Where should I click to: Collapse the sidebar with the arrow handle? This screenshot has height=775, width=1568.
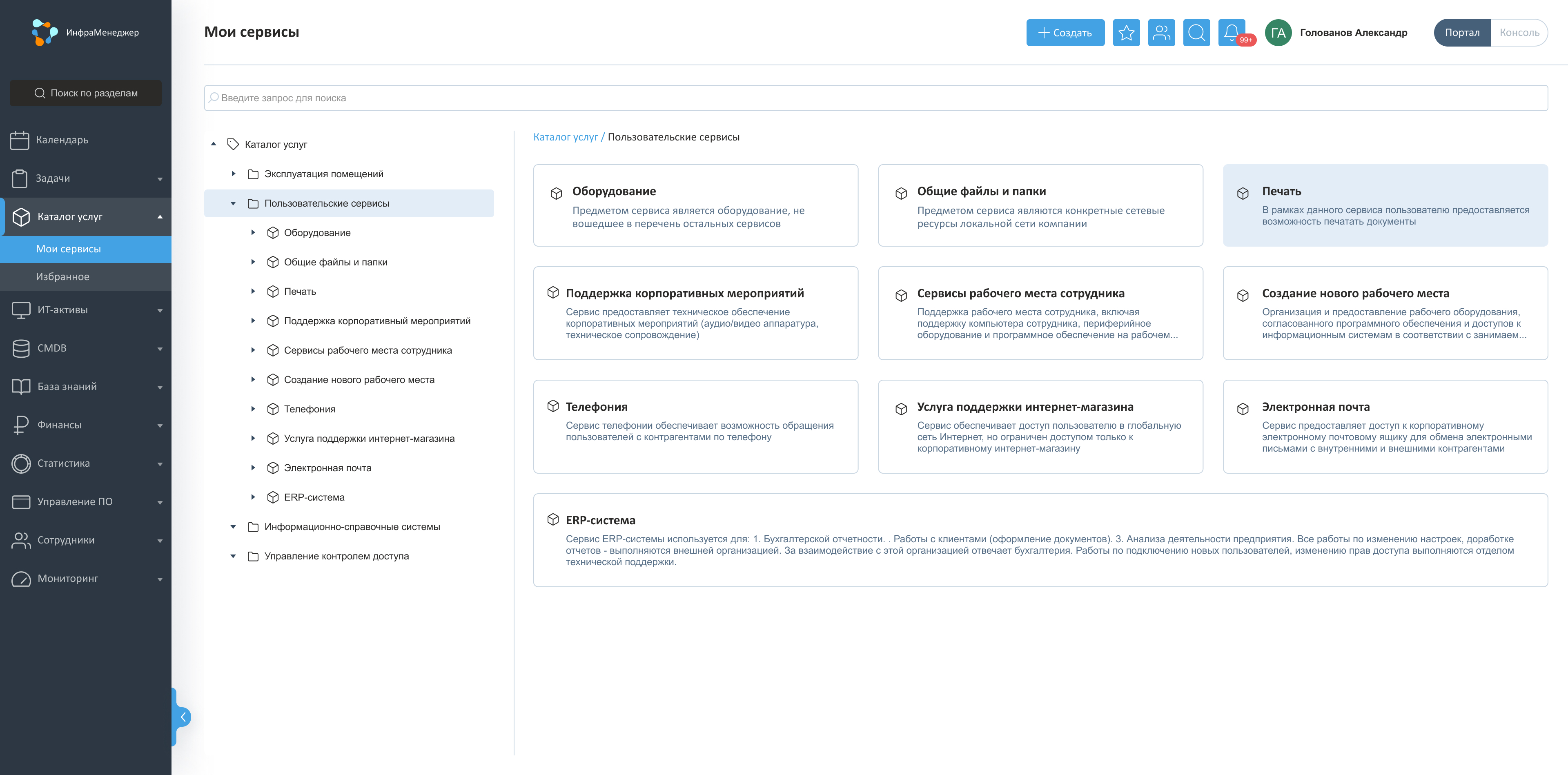[183, 717]
